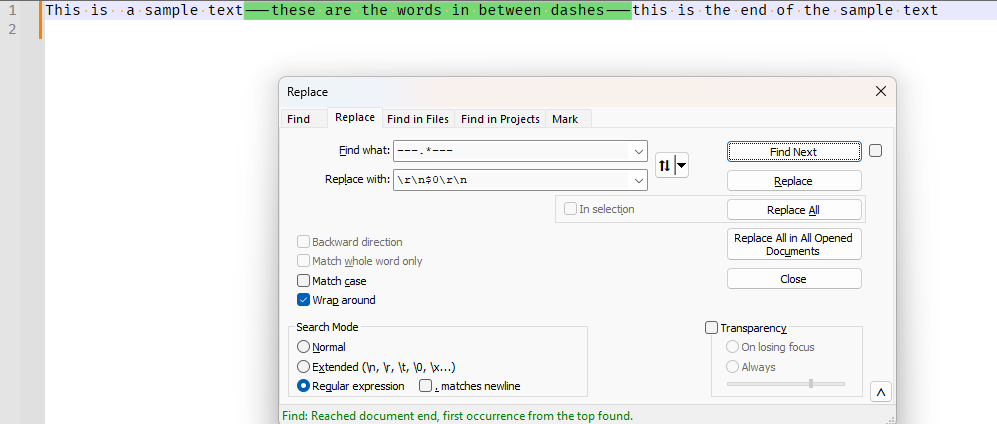Open the Mark tab
This screenshot has height=424, width=997.
564,119
